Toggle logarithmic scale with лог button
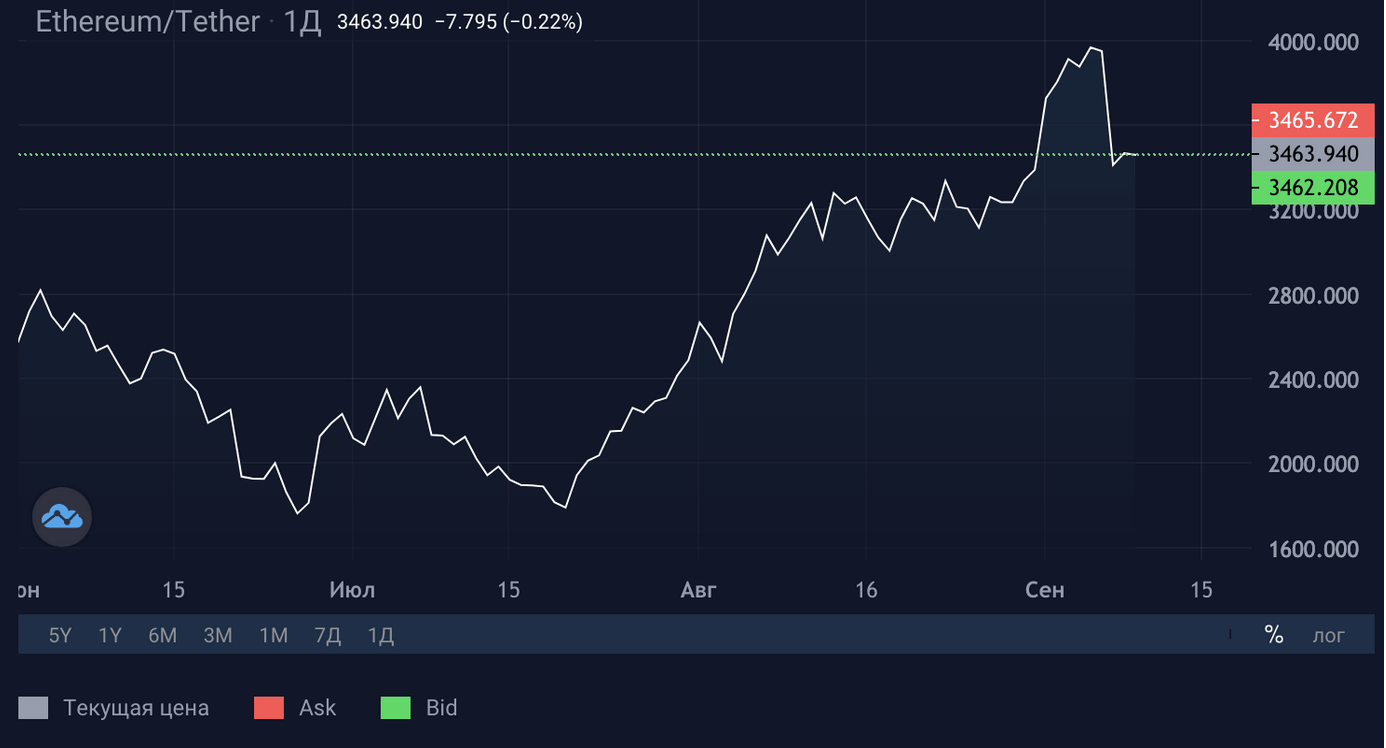The image size is (1386, 748). coord(1329,635)
